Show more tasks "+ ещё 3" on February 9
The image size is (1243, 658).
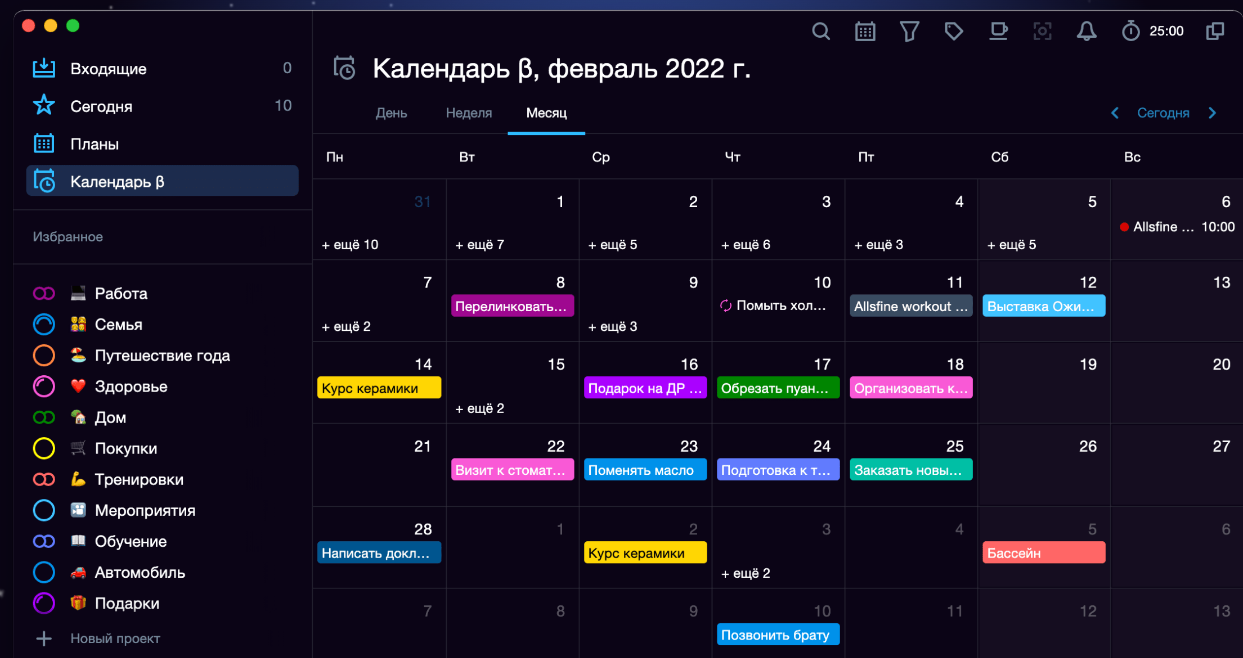tap(613, 327)
